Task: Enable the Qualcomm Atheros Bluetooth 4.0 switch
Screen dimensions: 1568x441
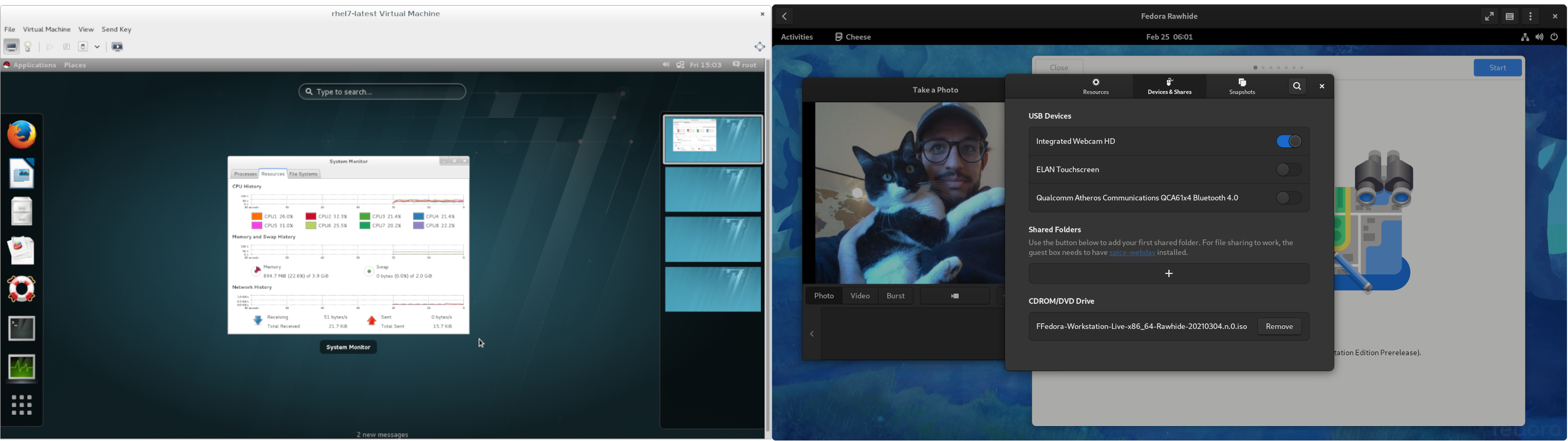Action: (1289, 198)
